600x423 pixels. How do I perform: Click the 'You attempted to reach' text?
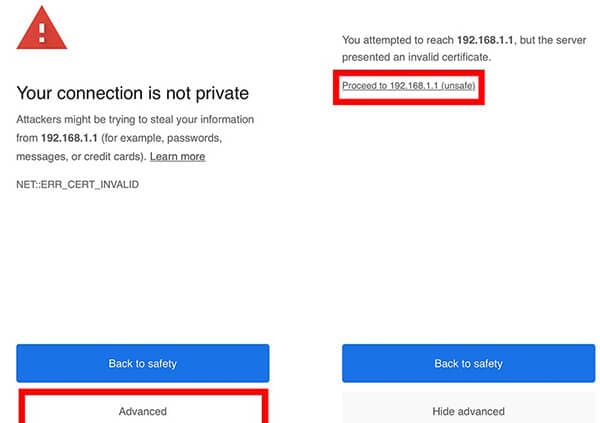398,40
